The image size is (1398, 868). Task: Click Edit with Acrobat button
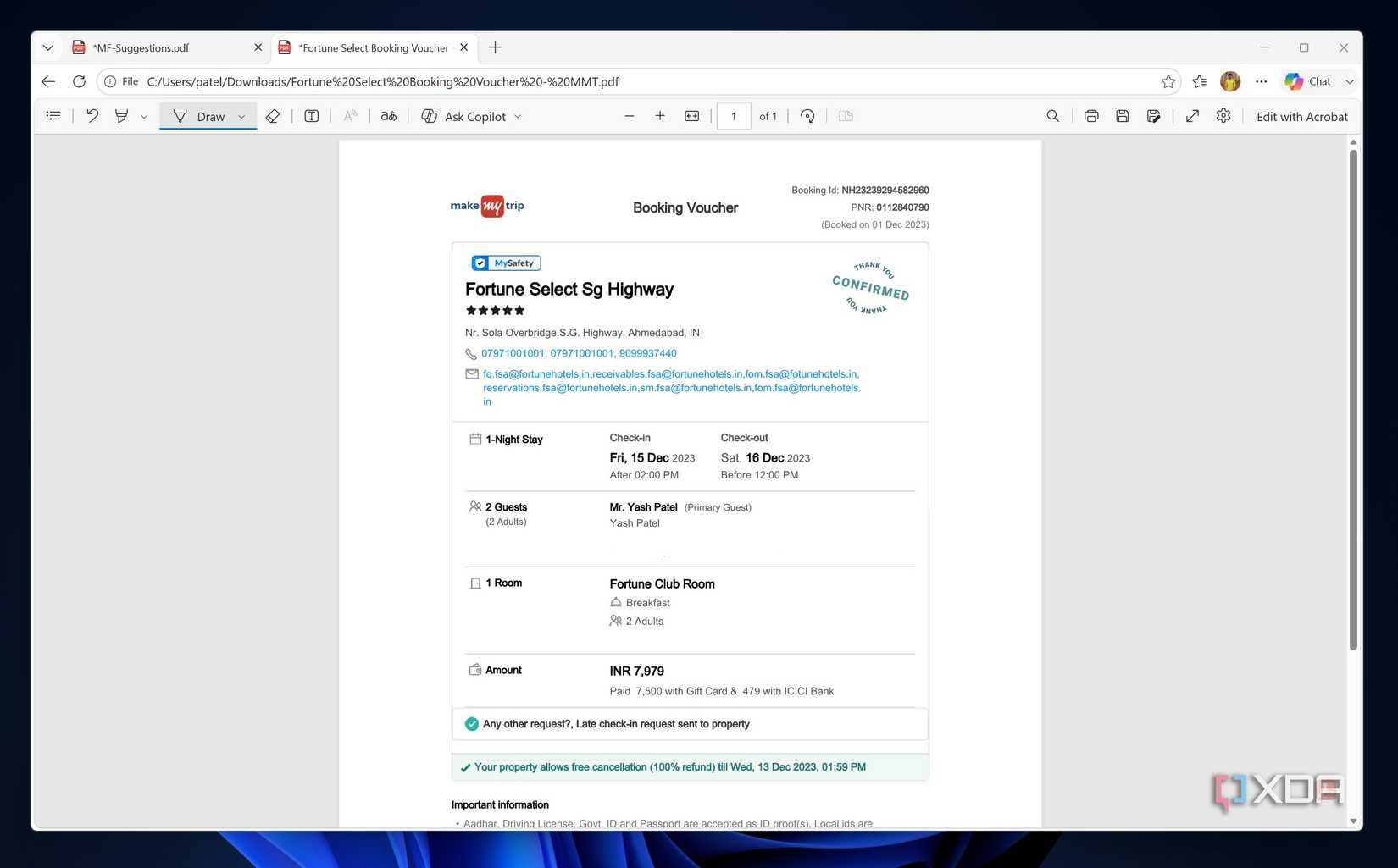click(1301, 117)
